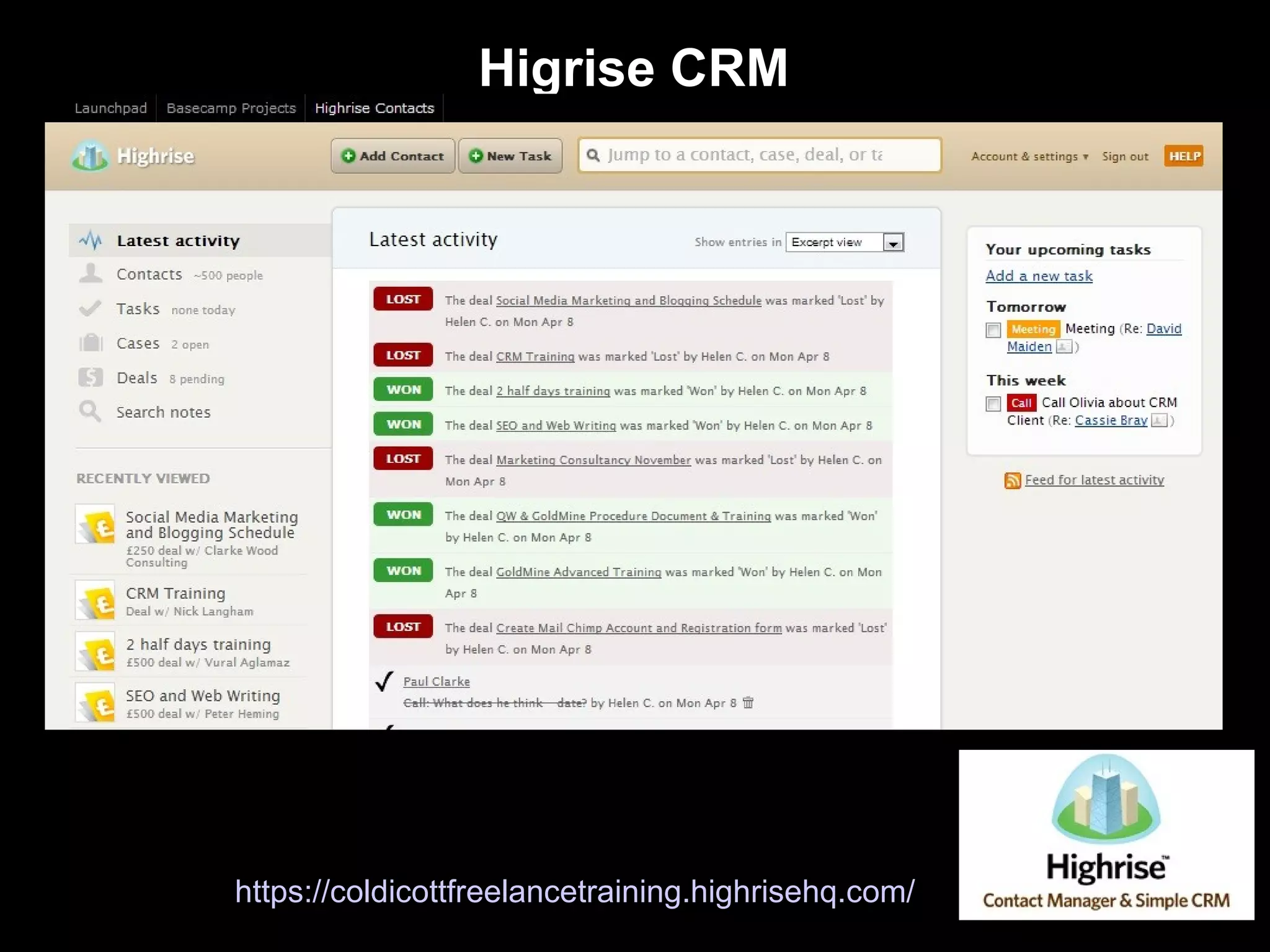Click the New Task button
The height and width of the screenshot is (952, 1270).
pos(510,156)
